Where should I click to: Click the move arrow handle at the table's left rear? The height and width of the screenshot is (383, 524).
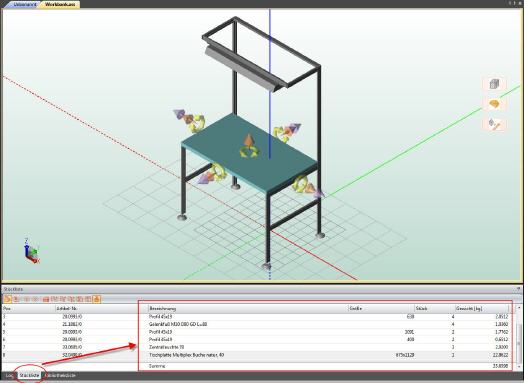tap(189, 119)
